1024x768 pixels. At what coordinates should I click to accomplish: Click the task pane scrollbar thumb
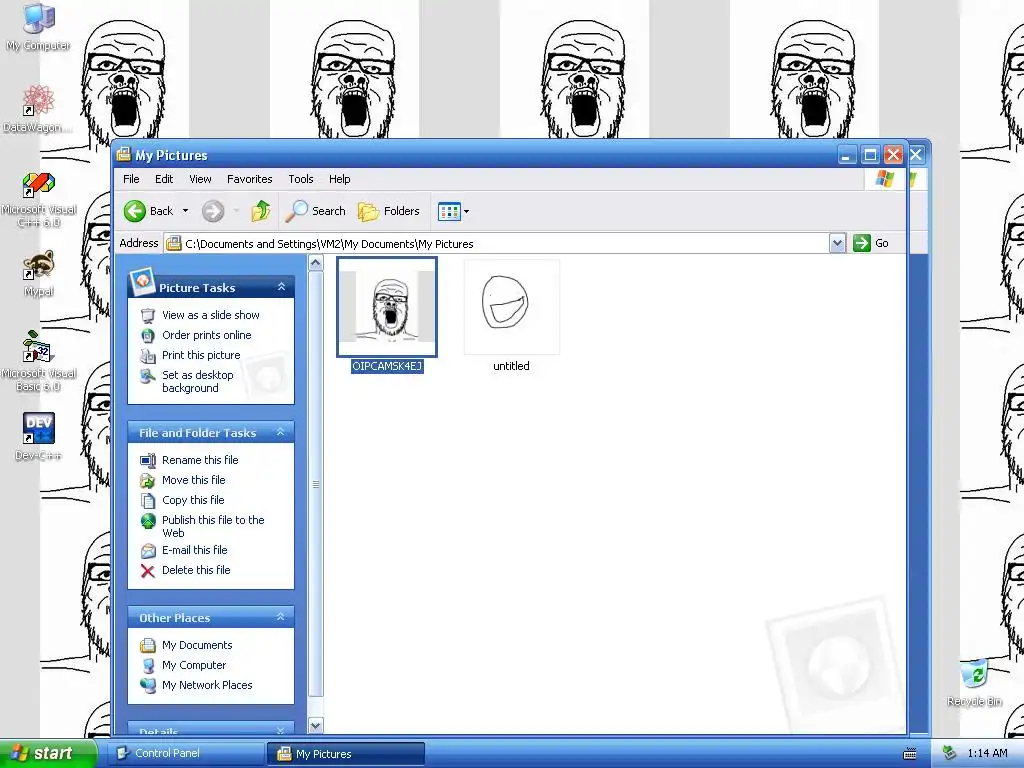tap(315, 484)
